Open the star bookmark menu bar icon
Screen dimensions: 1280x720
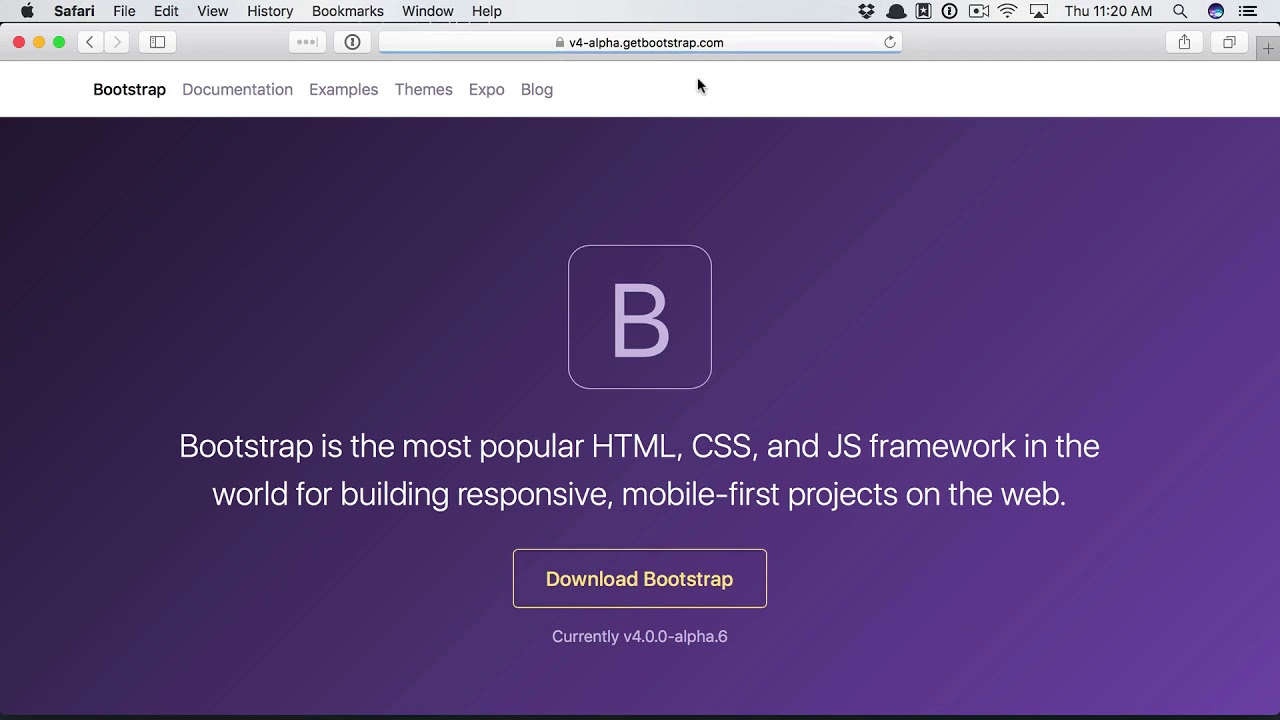(923, 11)
